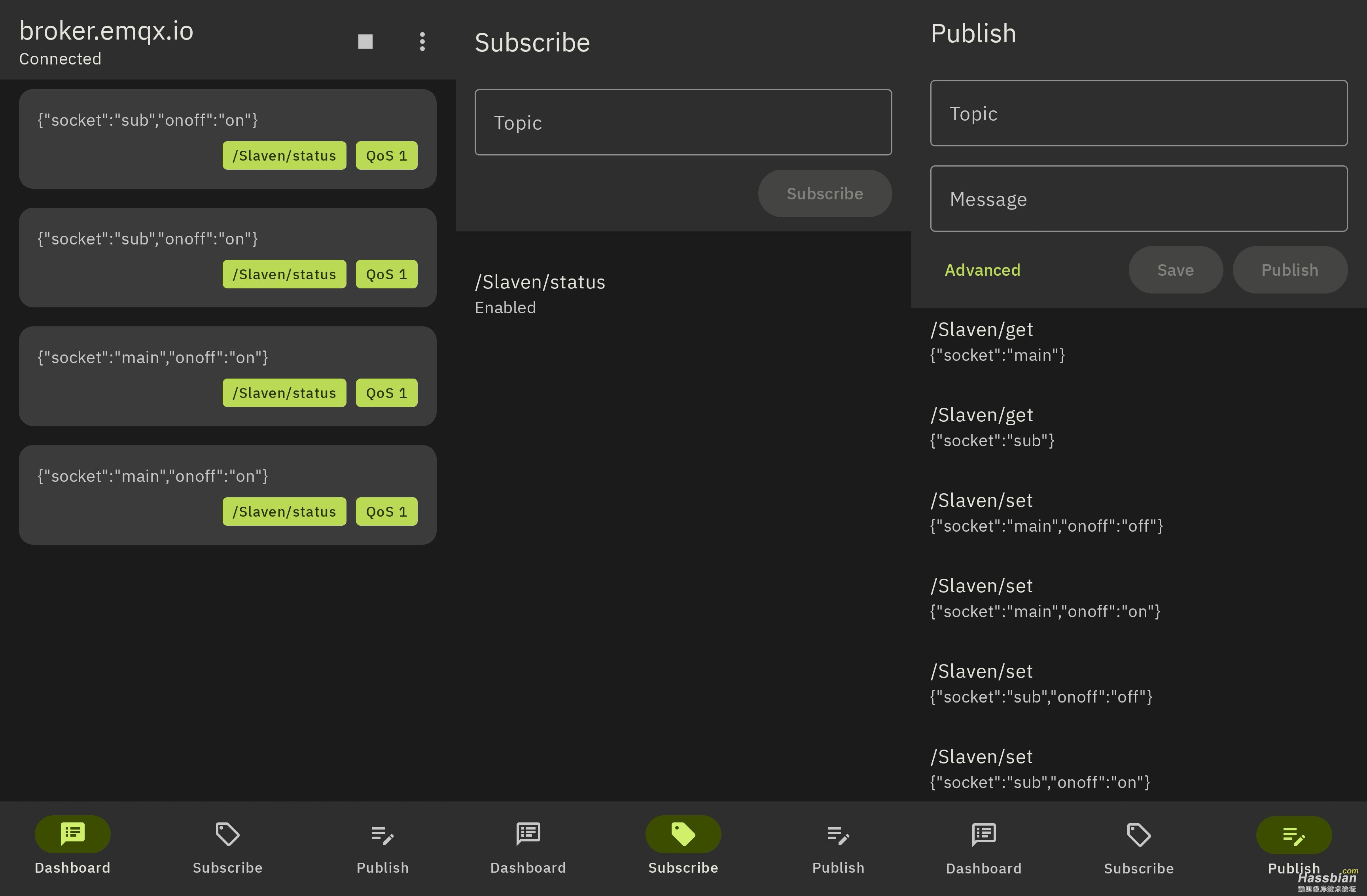
Task: Click the Subscribe button below the Topic field
Action: point(825,193)
